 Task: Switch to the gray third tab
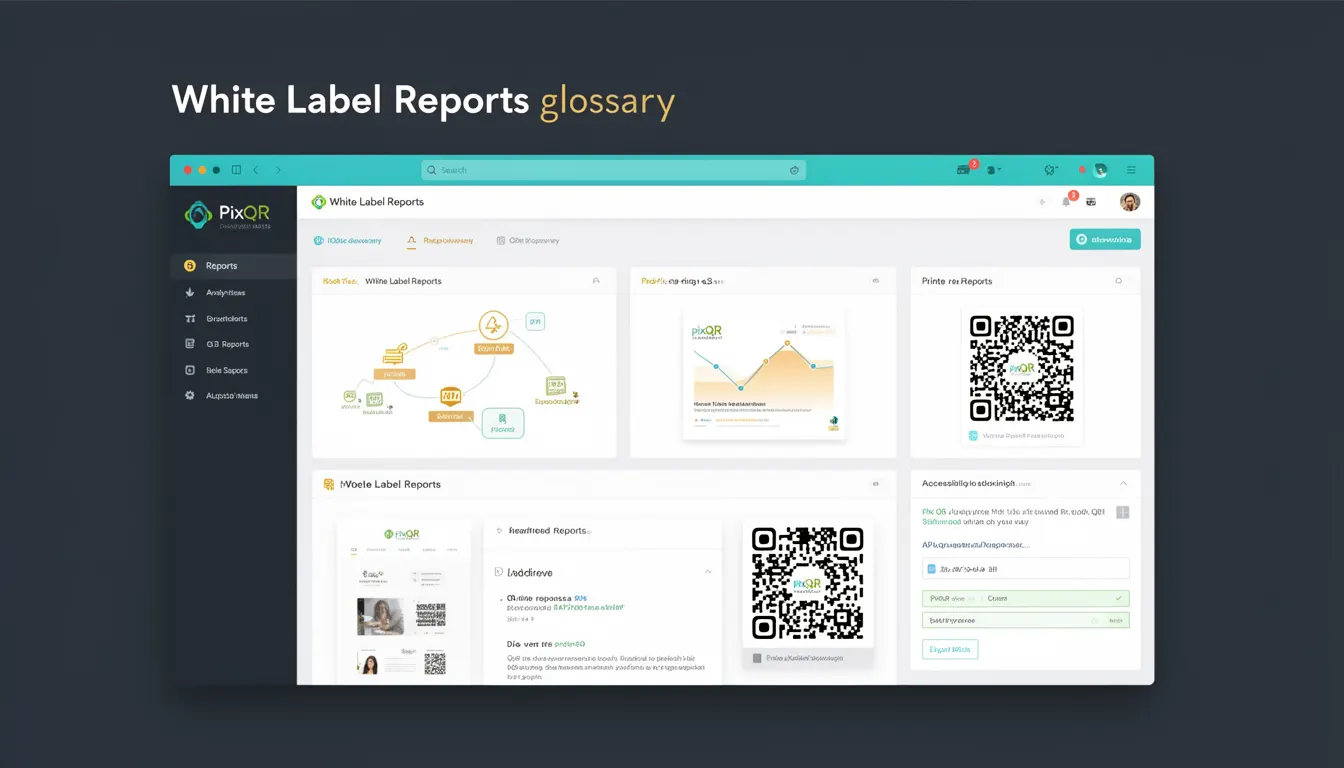(527, 241)
